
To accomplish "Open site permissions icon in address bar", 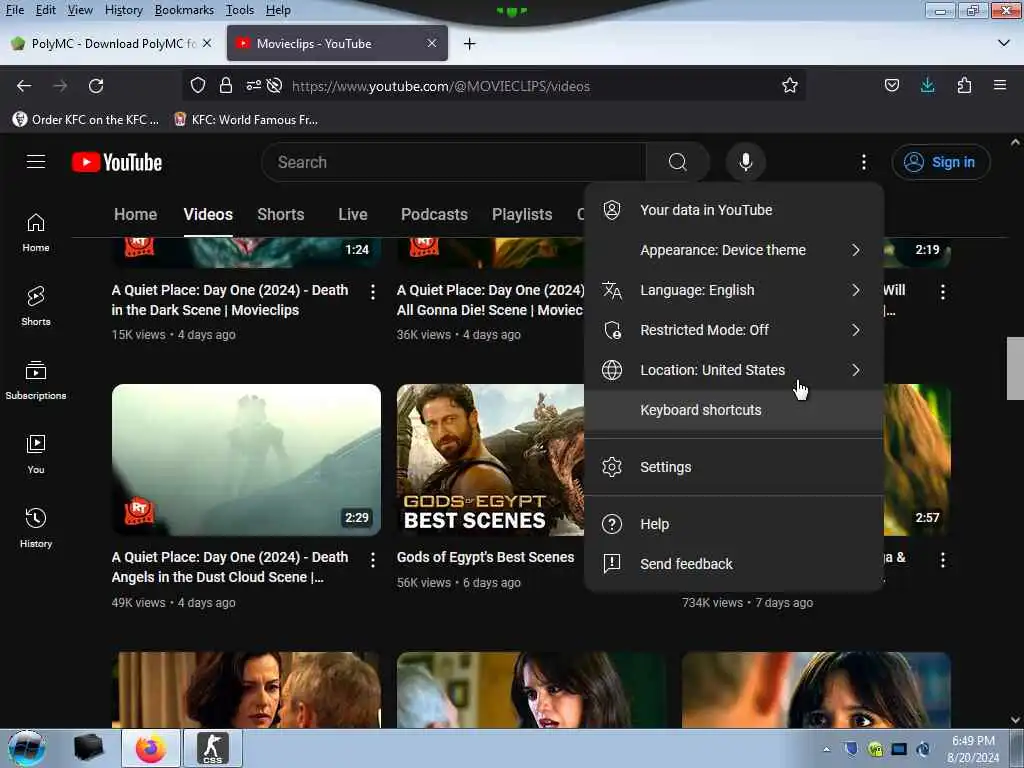I will 253,86.
